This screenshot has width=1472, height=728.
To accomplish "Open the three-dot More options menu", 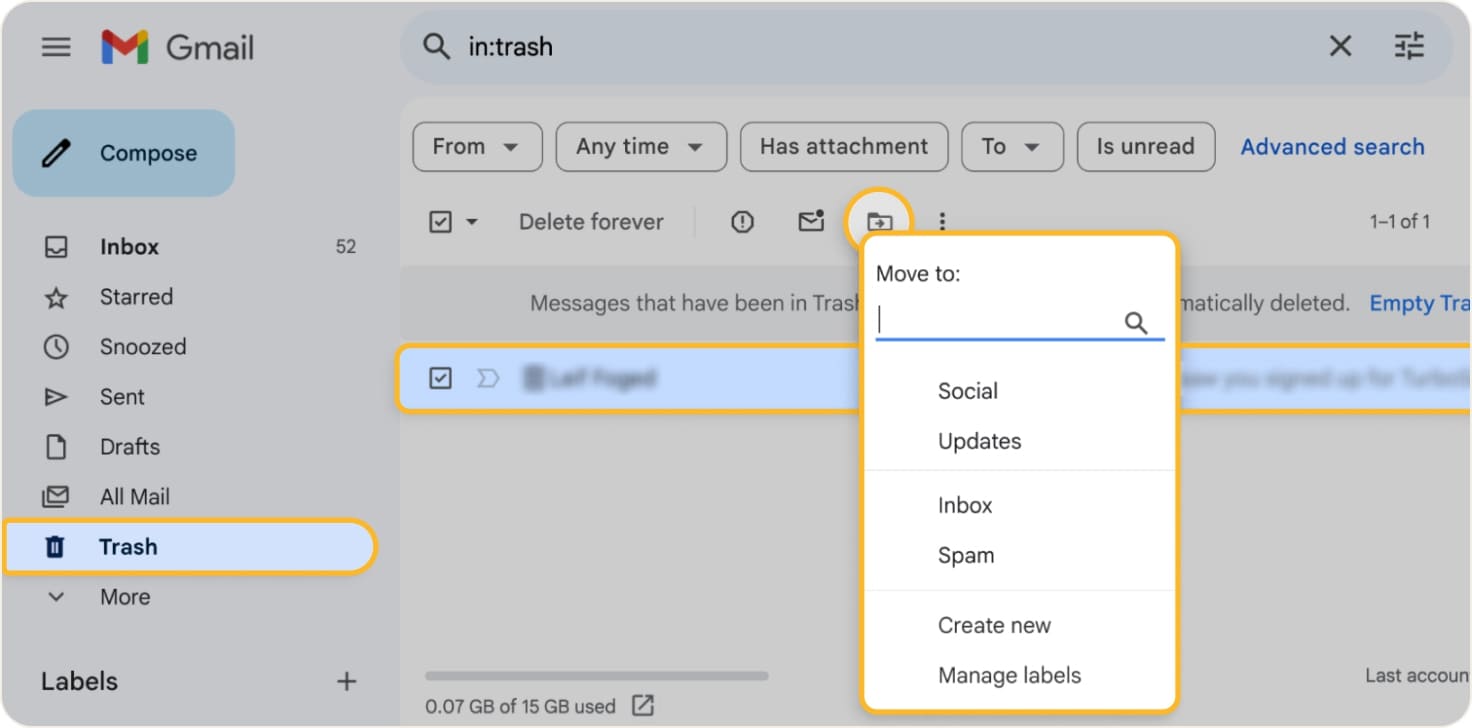I will [942, 222].
